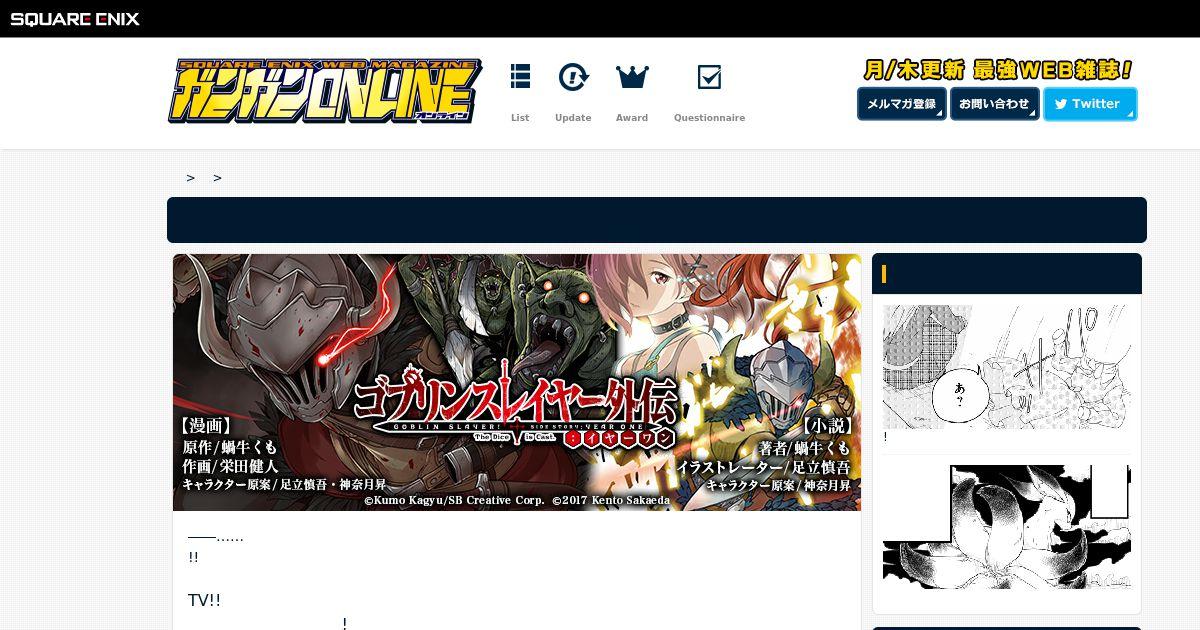Open the manga panel thumbnail with あ? bubble
The image size is (1200, 630).
[1007, 367]
